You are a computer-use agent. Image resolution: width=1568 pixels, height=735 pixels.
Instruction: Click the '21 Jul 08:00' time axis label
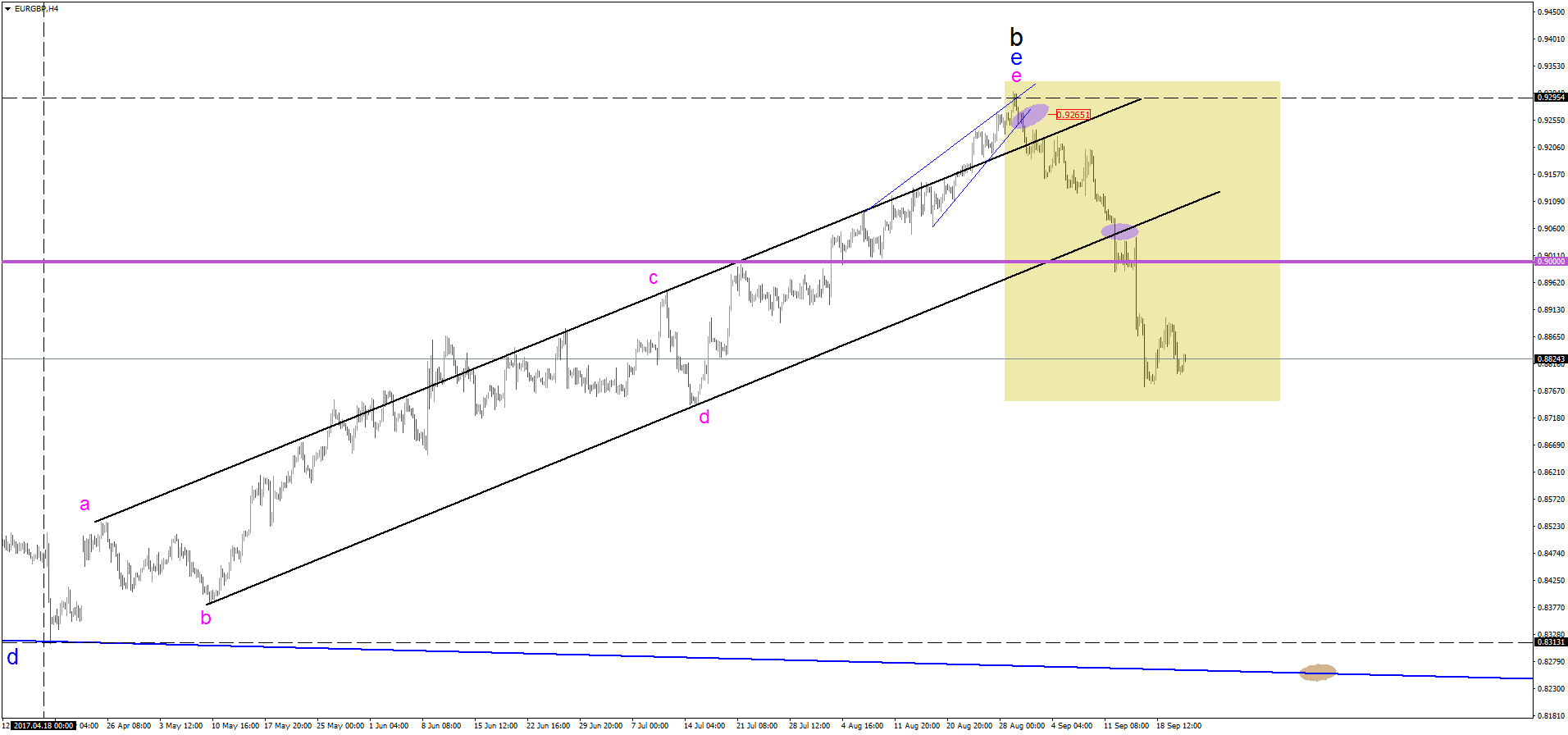(x=757, y=726)
